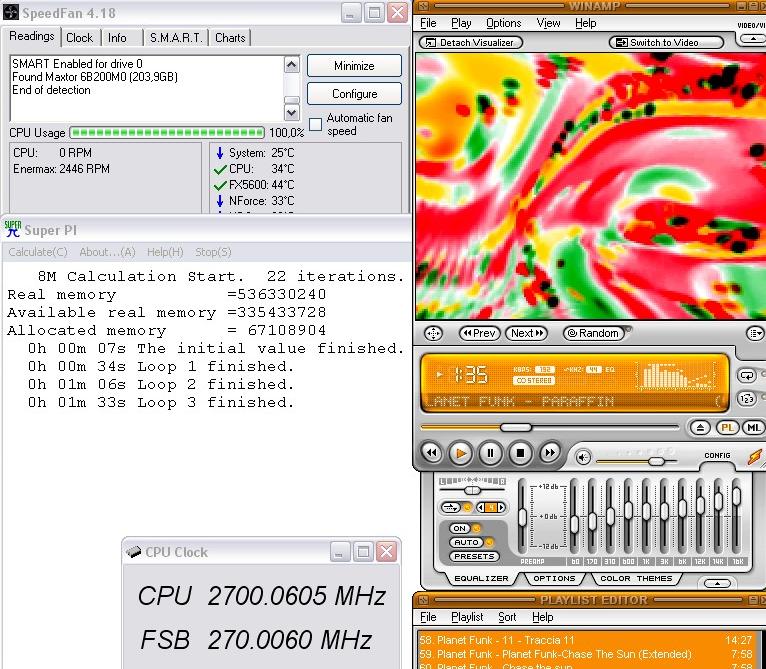
Task: Enable the Automatic fan speed checkbox
Action: [316, 124]
